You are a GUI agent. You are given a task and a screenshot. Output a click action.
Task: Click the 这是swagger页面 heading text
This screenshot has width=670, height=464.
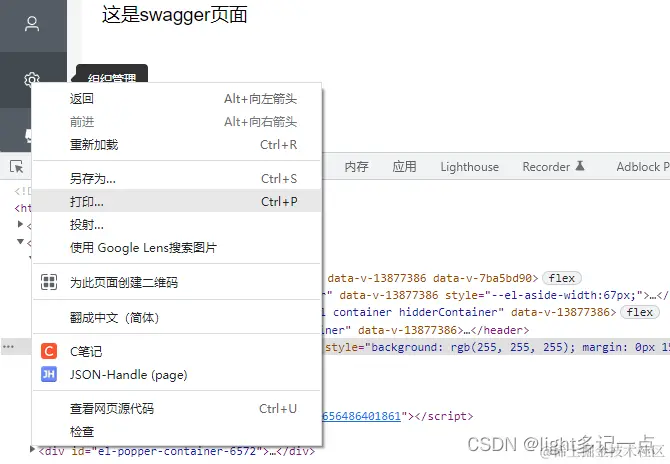[x=175, y=15]
